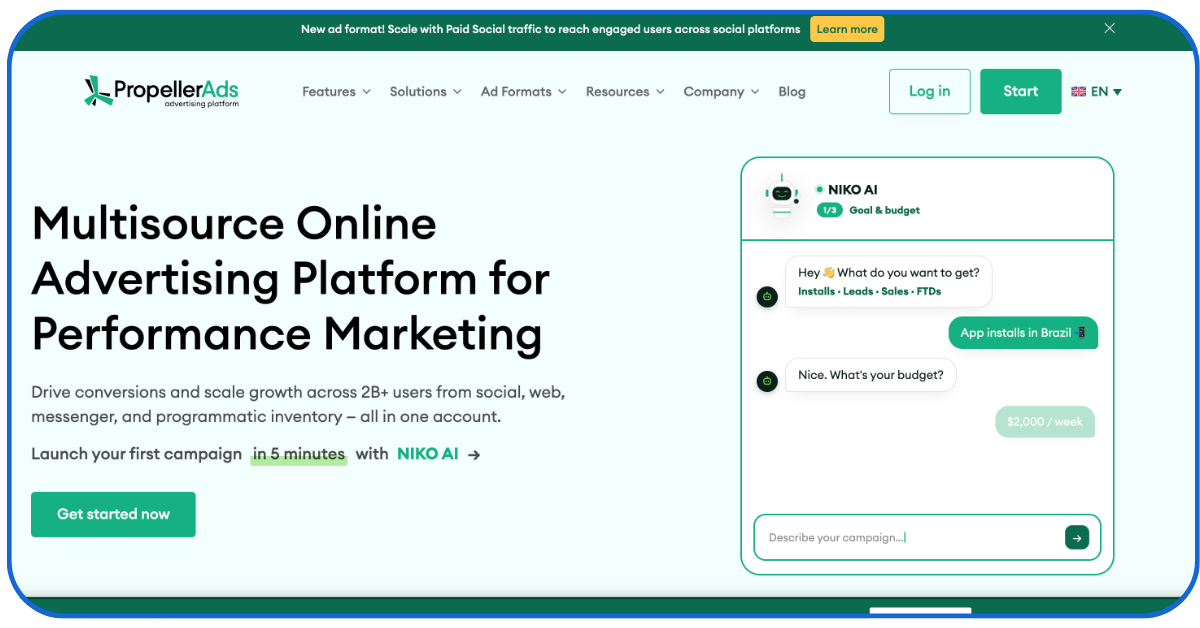Select the App installs in Brazil reply

(1023, 333)
